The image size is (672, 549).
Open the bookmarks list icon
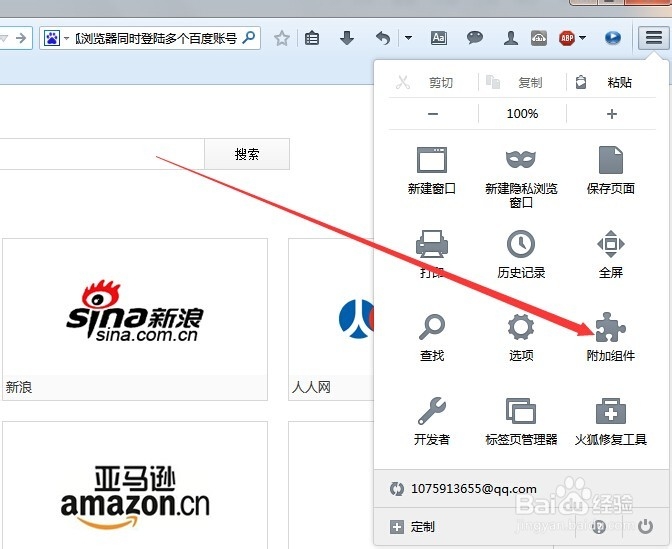(x=312, y=39)
